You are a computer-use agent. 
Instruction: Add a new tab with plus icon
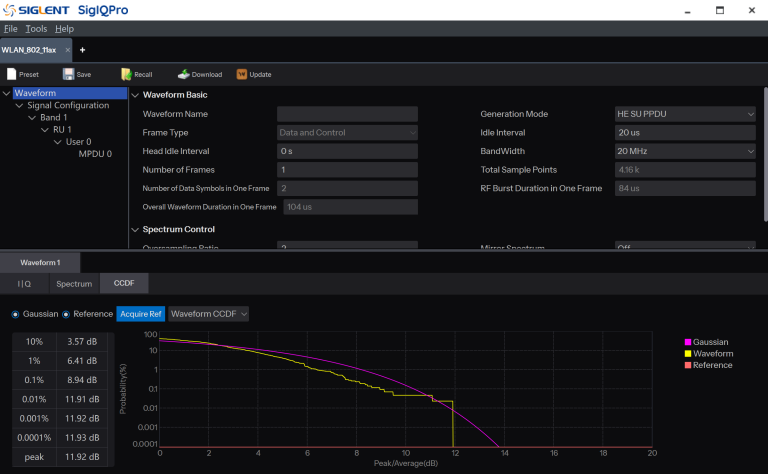click(x=82, y=49)
